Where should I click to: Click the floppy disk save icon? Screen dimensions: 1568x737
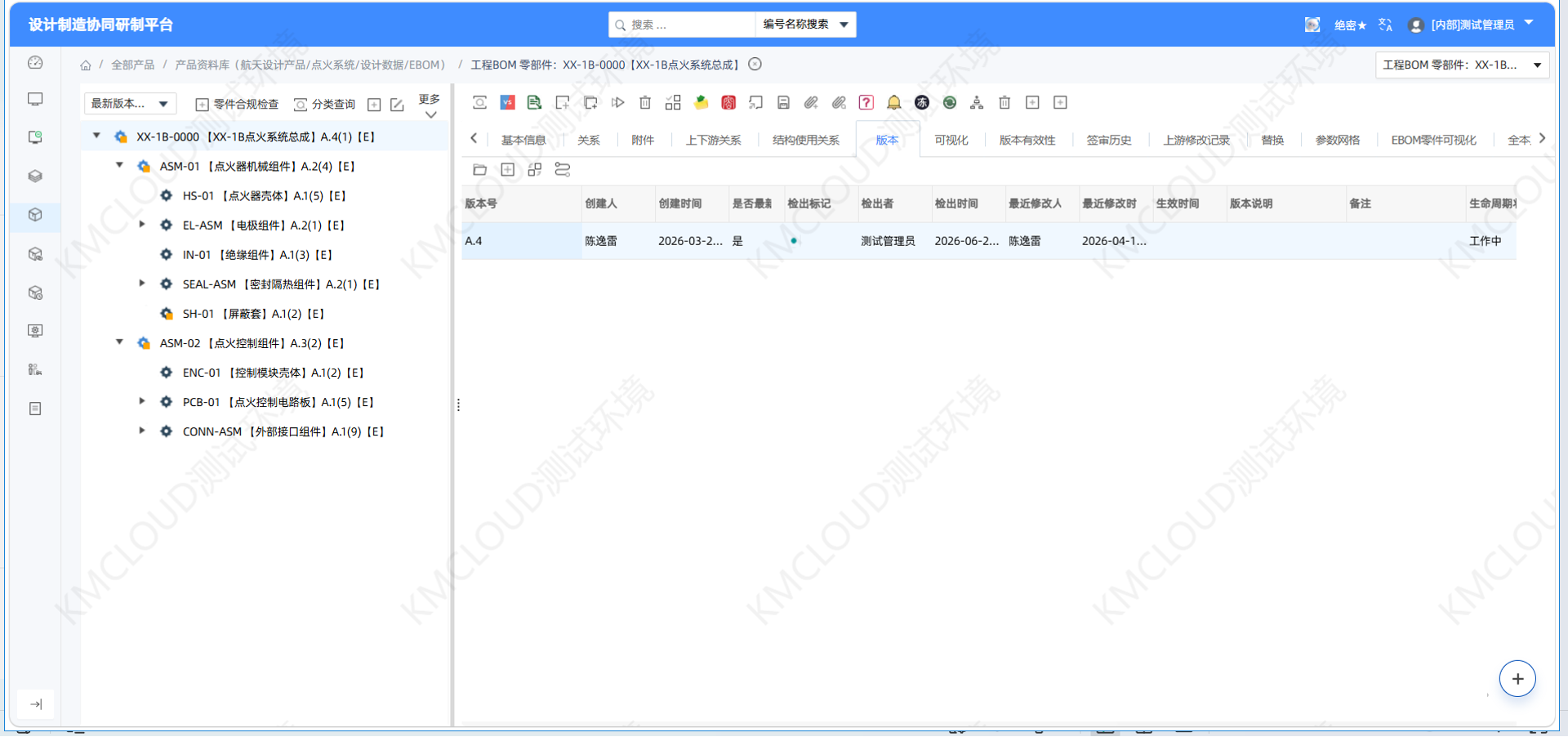(x=783, y=102)
